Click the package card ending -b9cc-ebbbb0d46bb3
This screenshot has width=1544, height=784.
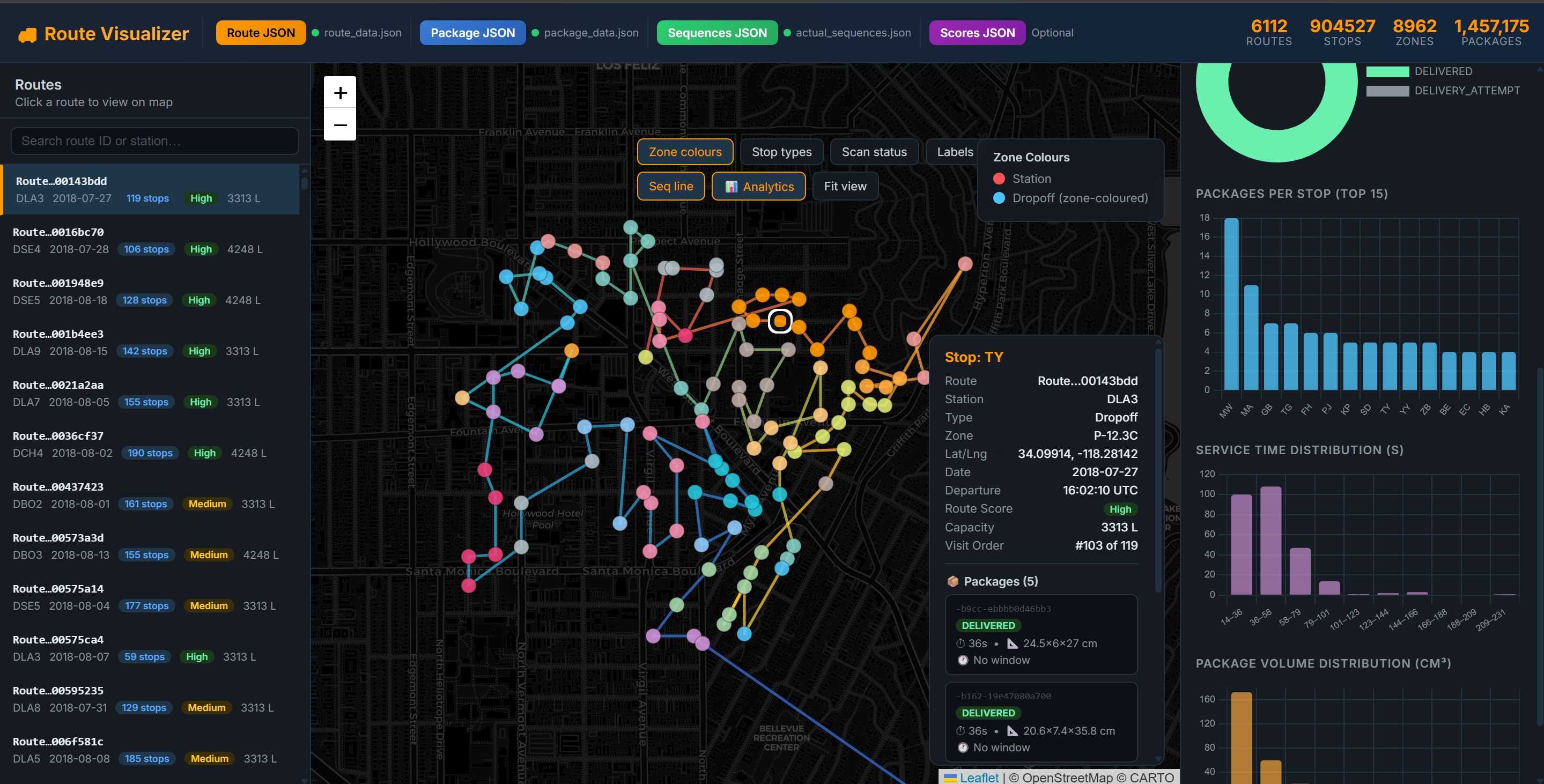pyautogui.click(x=1040, y=634)
